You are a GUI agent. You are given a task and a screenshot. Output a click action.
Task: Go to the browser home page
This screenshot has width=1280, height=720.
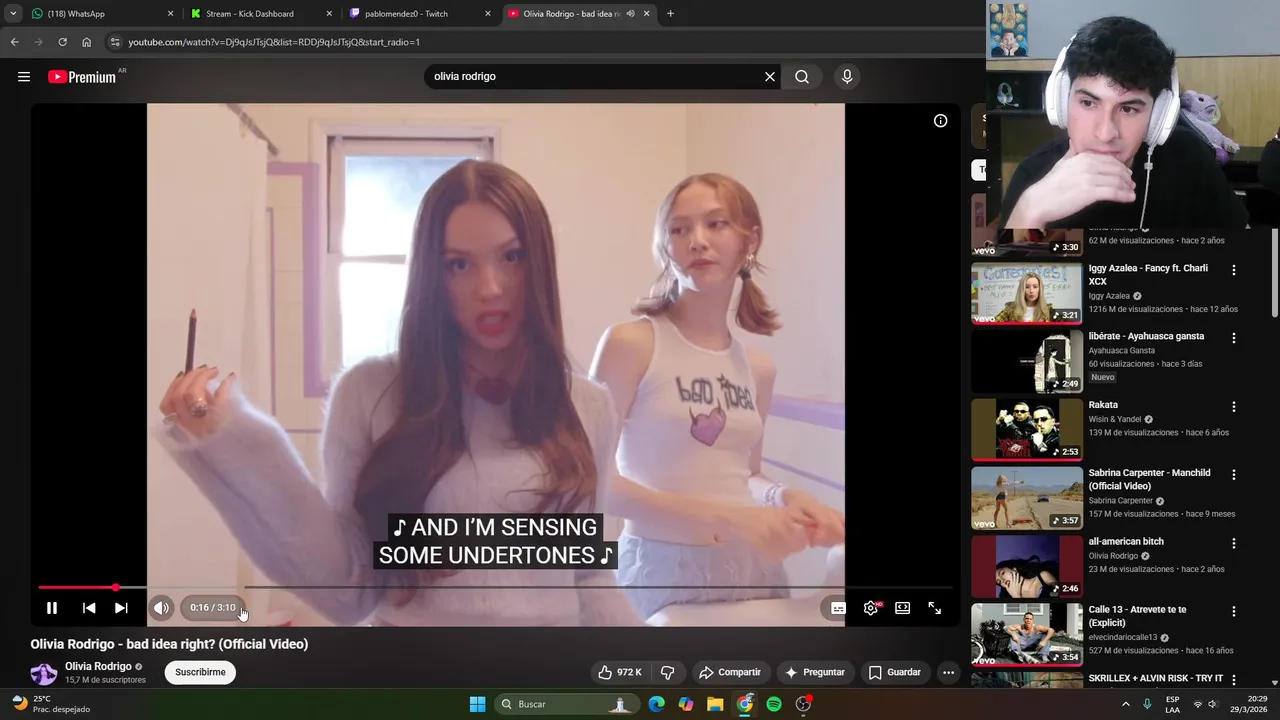tap(87, 42)
